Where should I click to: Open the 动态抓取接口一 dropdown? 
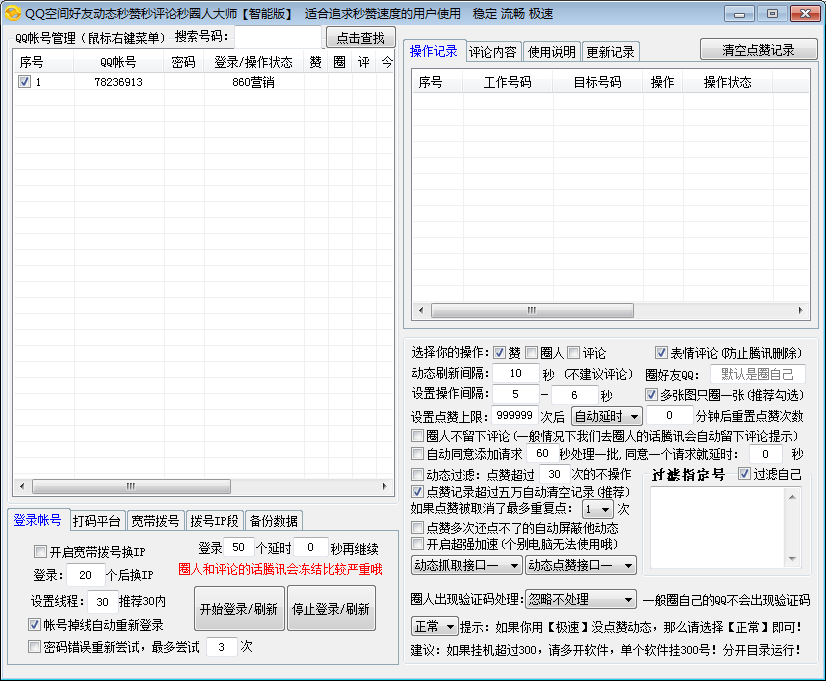tap(467, 565)
